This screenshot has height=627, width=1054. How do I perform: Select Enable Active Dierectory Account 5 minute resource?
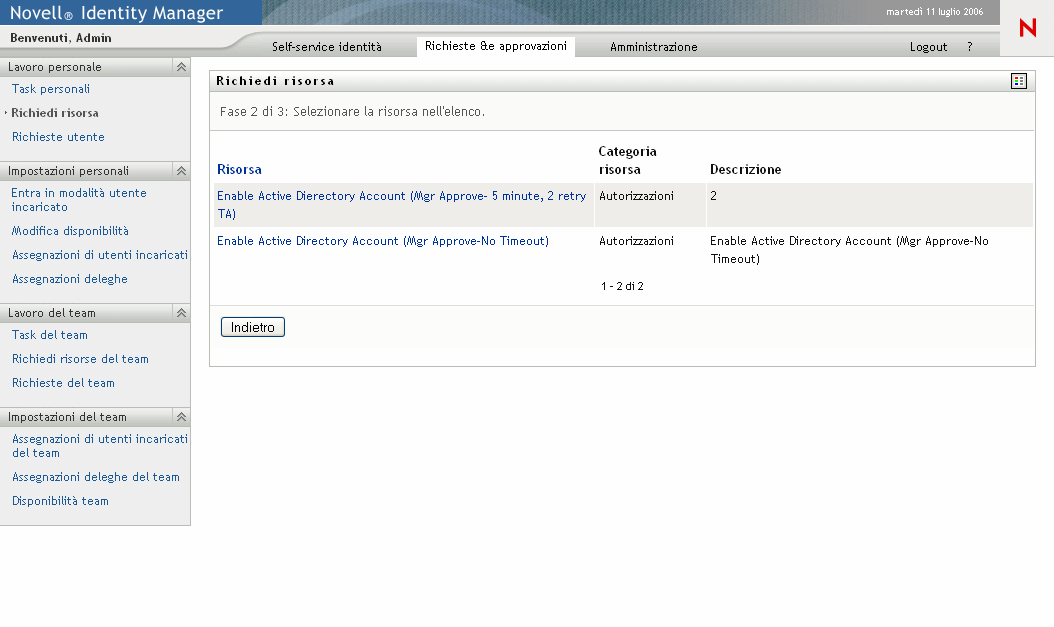point(401,205)
